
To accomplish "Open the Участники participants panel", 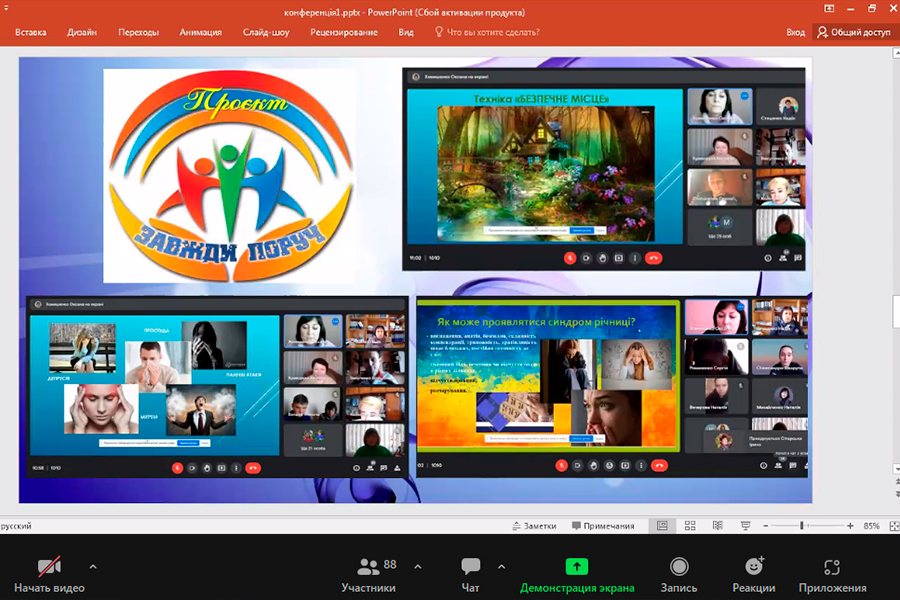I will point(368,568).
